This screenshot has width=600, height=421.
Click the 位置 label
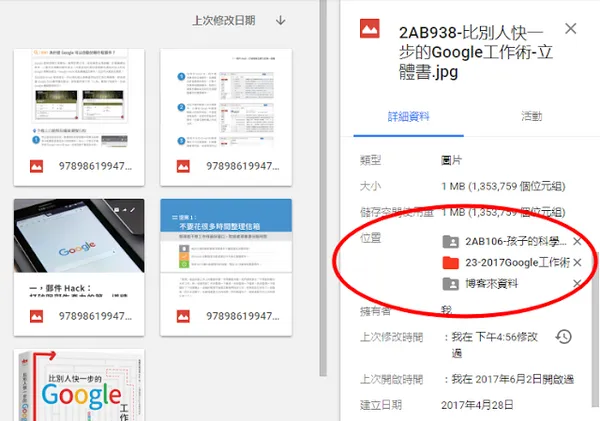(370, 238)
